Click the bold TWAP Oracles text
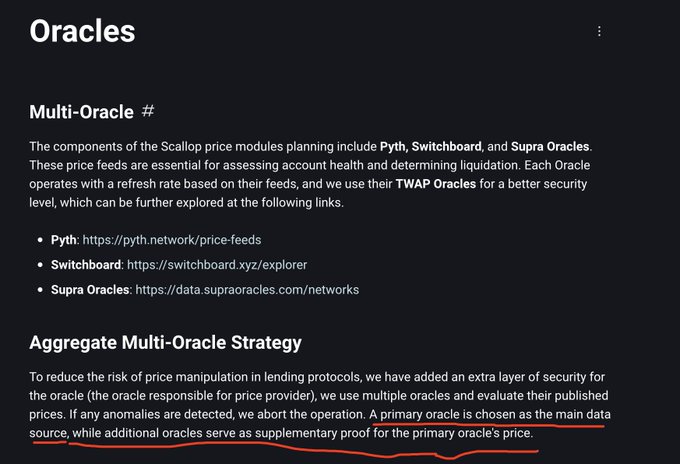This screenshot has height=464, width=680. tap(436, 184)
